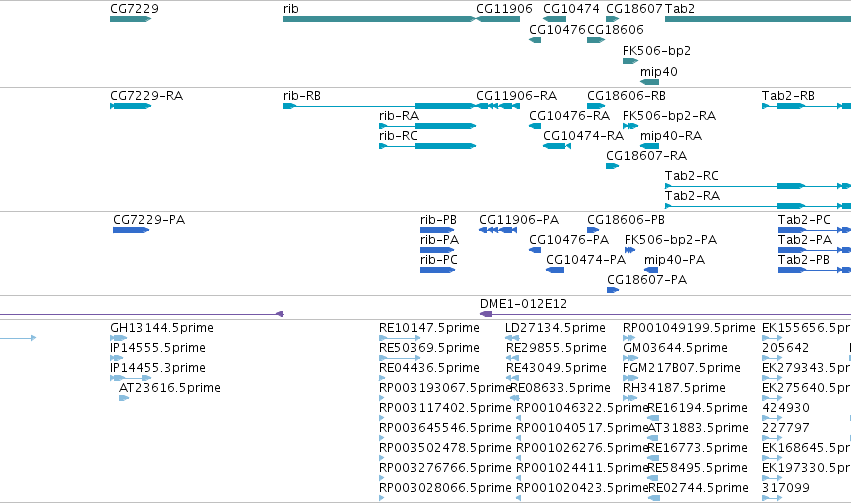Select the CG18607-PA protein label

647,280
